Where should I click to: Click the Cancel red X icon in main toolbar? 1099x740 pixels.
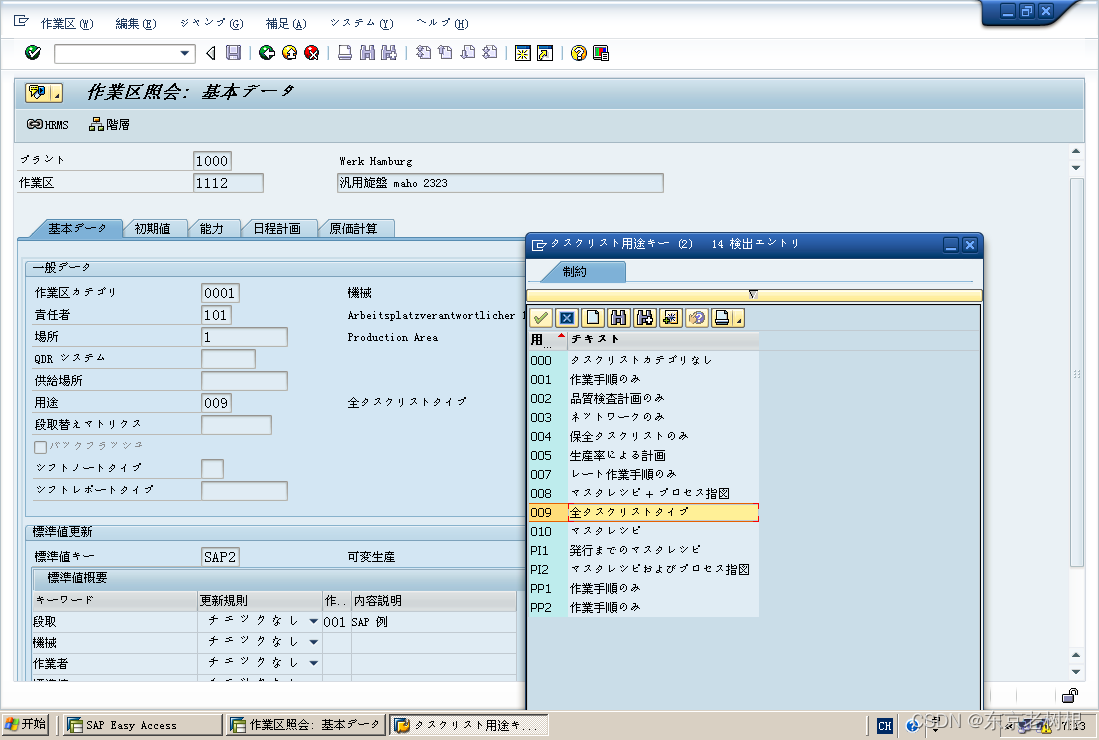[311, 53]
